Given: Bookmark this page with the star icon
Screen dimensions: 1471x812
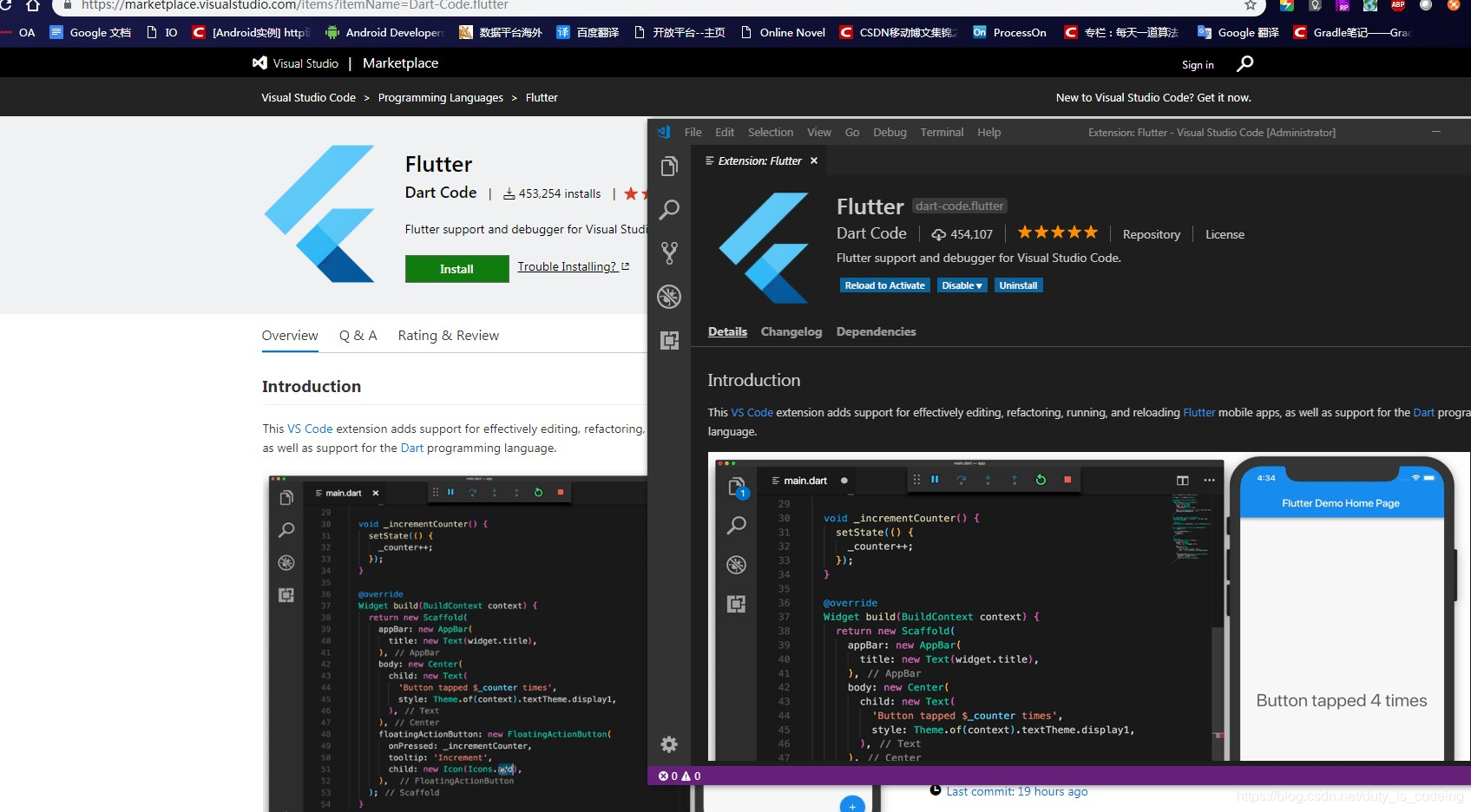Looking at the screenshot, I should coord(1251,5).
